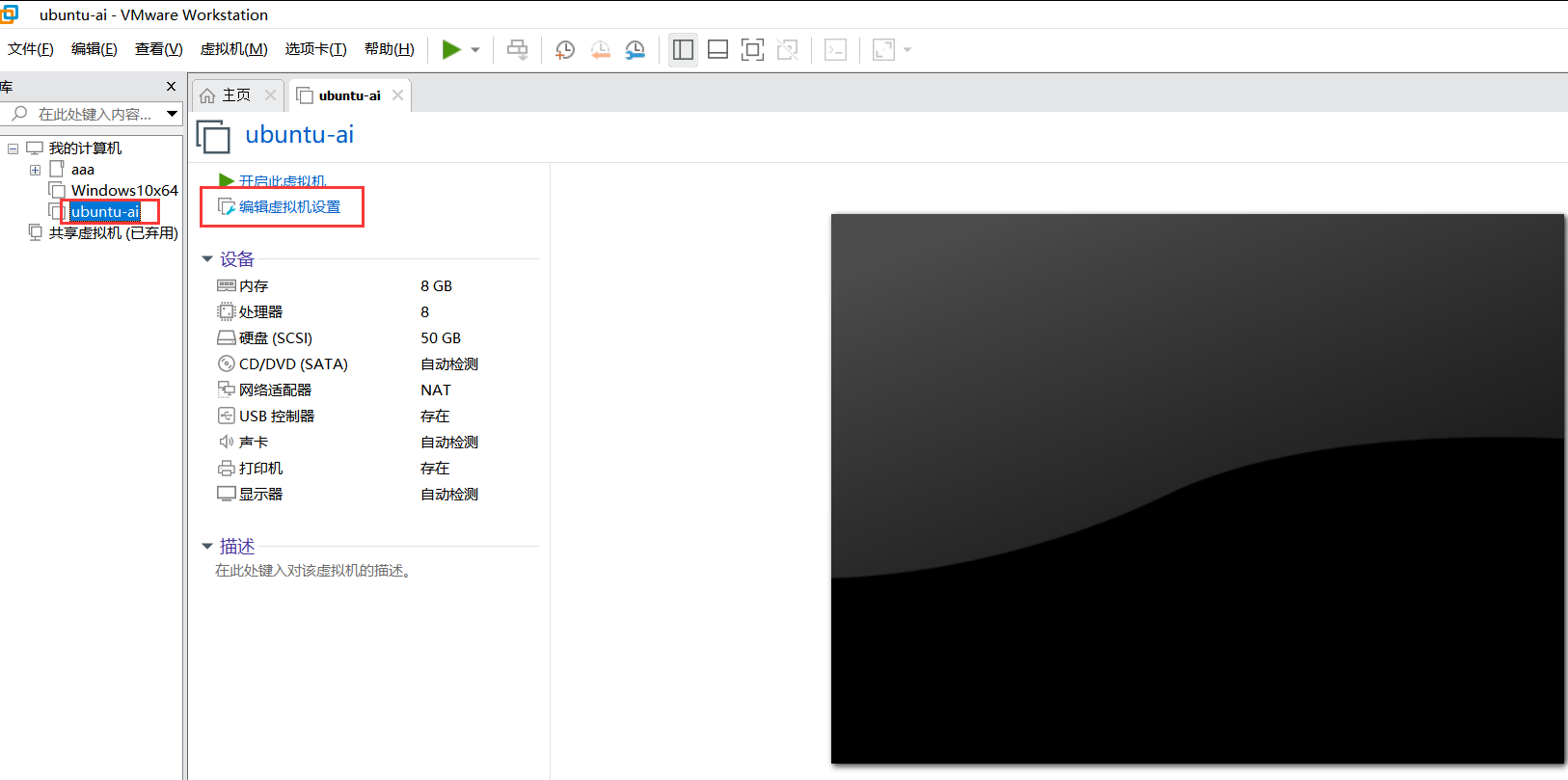Select 我的计算机 in the library tree
This screenshot has height=780, width=1568.
coord(86,148)
